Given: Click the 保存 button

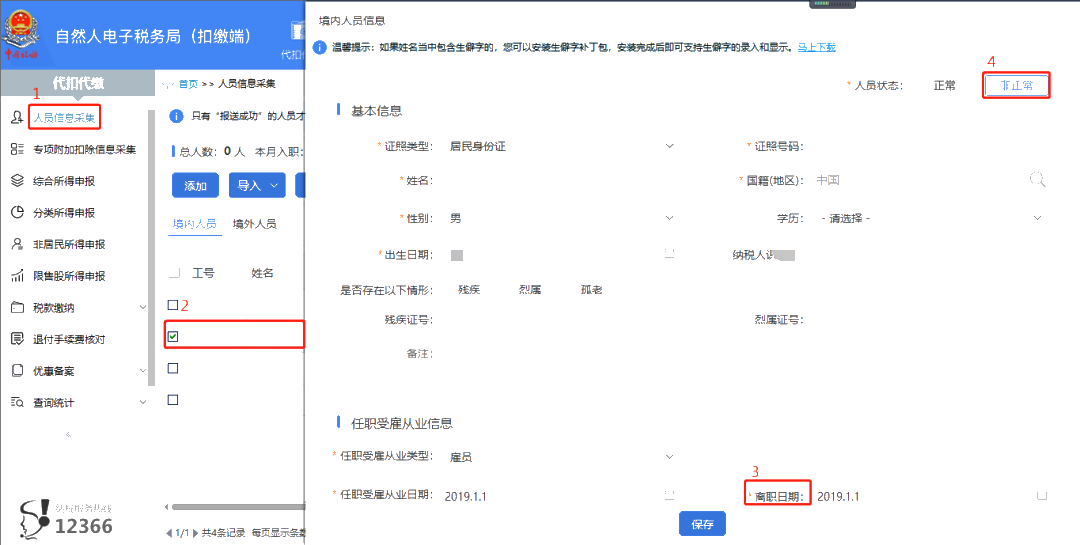Looking at the screenshot, I should pyautogui.click(x=702, y=524).
